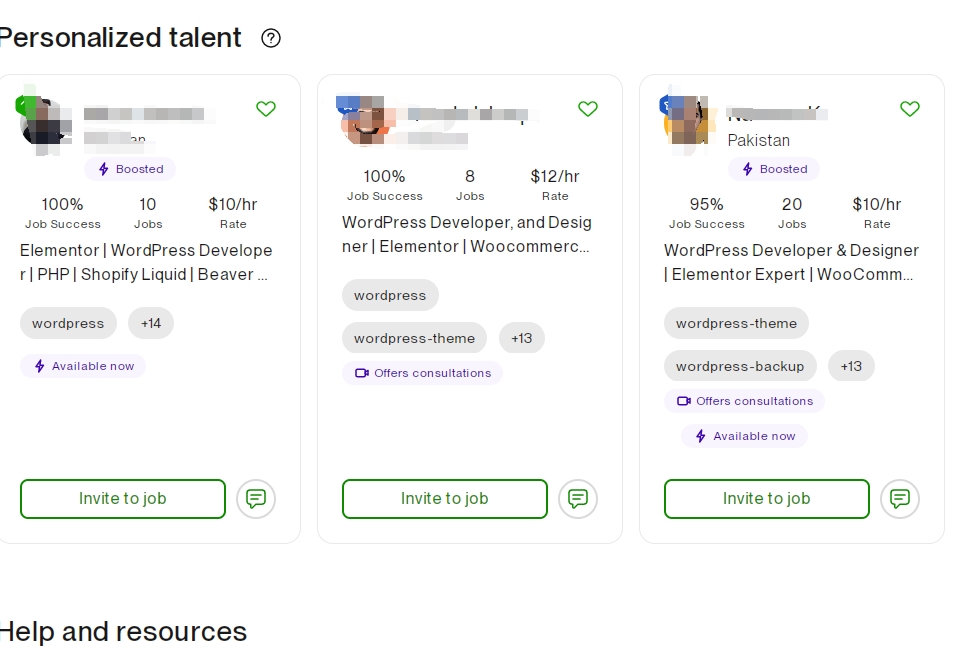Invite the 95% Job Success freelancer to job
Image resolution: width=959 pixels, height=657 pixels.
767,499
